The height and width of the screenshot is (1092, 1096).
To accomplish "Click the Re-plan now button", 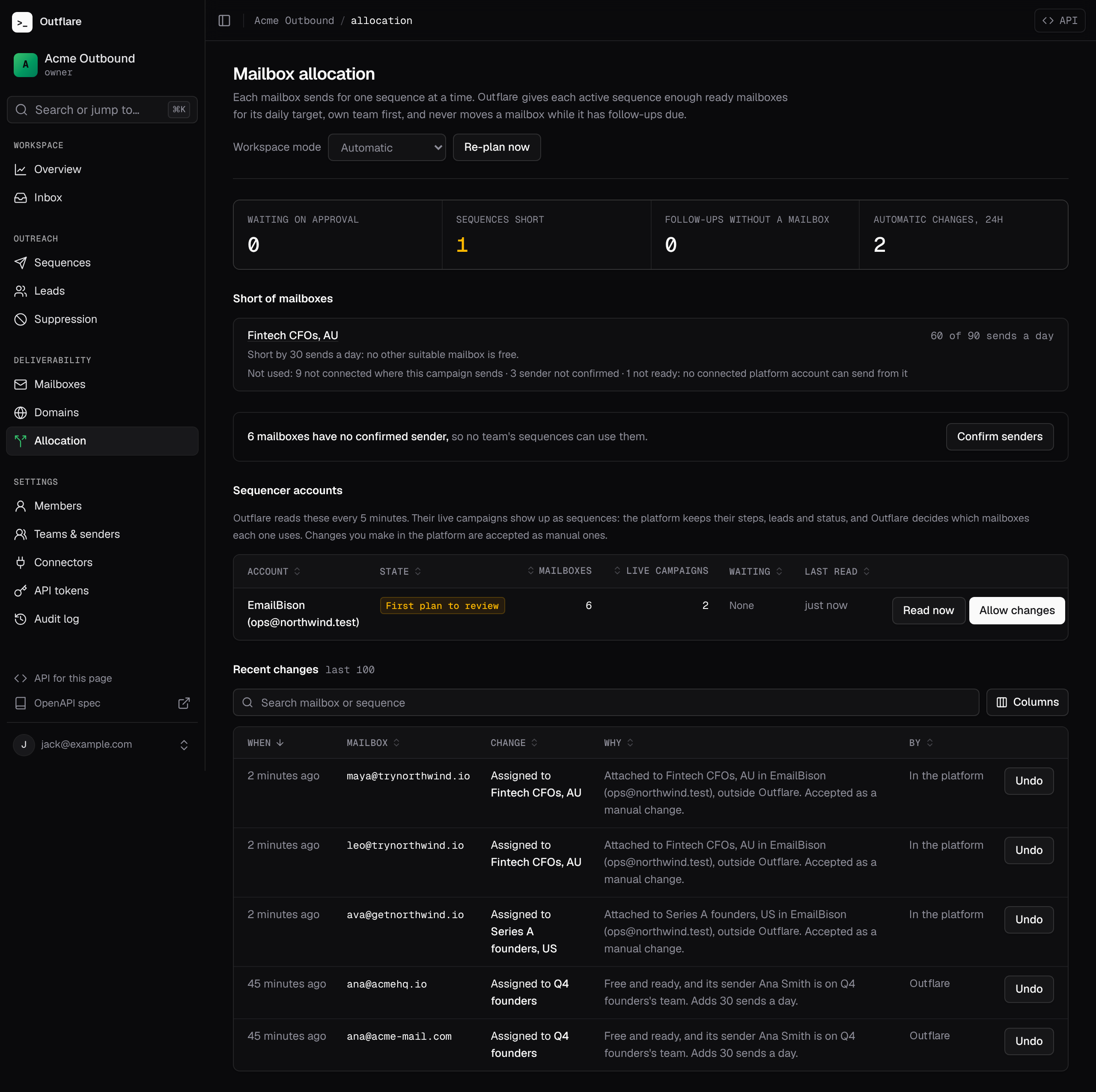I will (496, 148).
